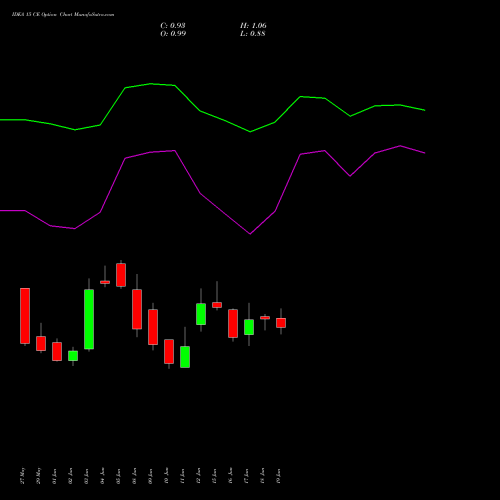Screen dimensions: 500x500
Task: Click the '01 Jun' date axis label
Action: coord(55,476)
